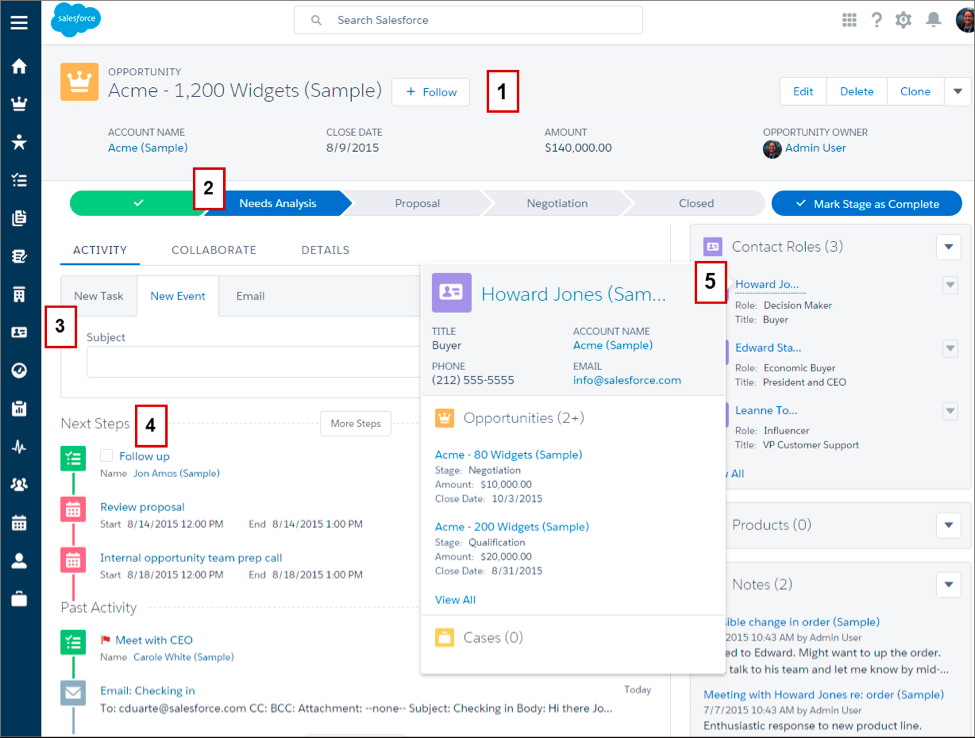Select the Closed stage in path

click(x=696, y=203)
